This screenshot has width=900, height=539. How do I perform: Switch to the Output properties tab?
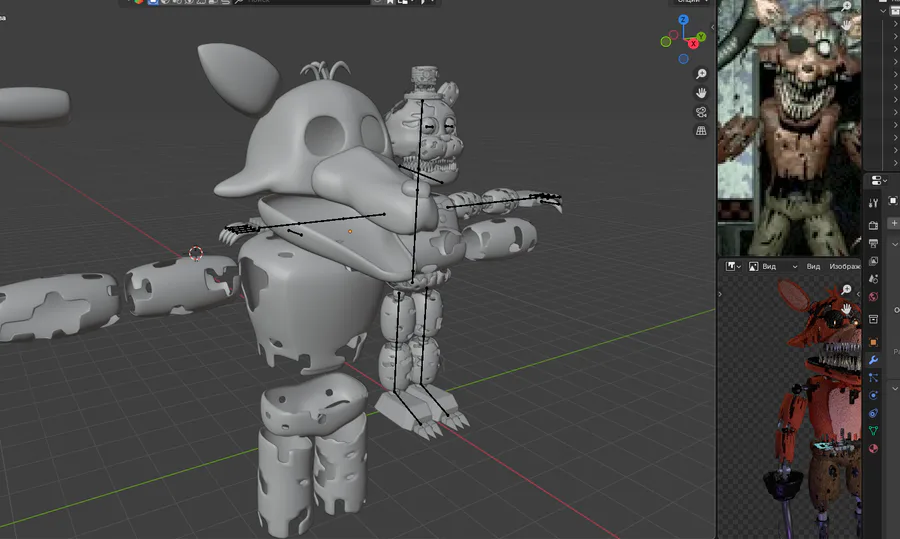click(x=873, y=243)
